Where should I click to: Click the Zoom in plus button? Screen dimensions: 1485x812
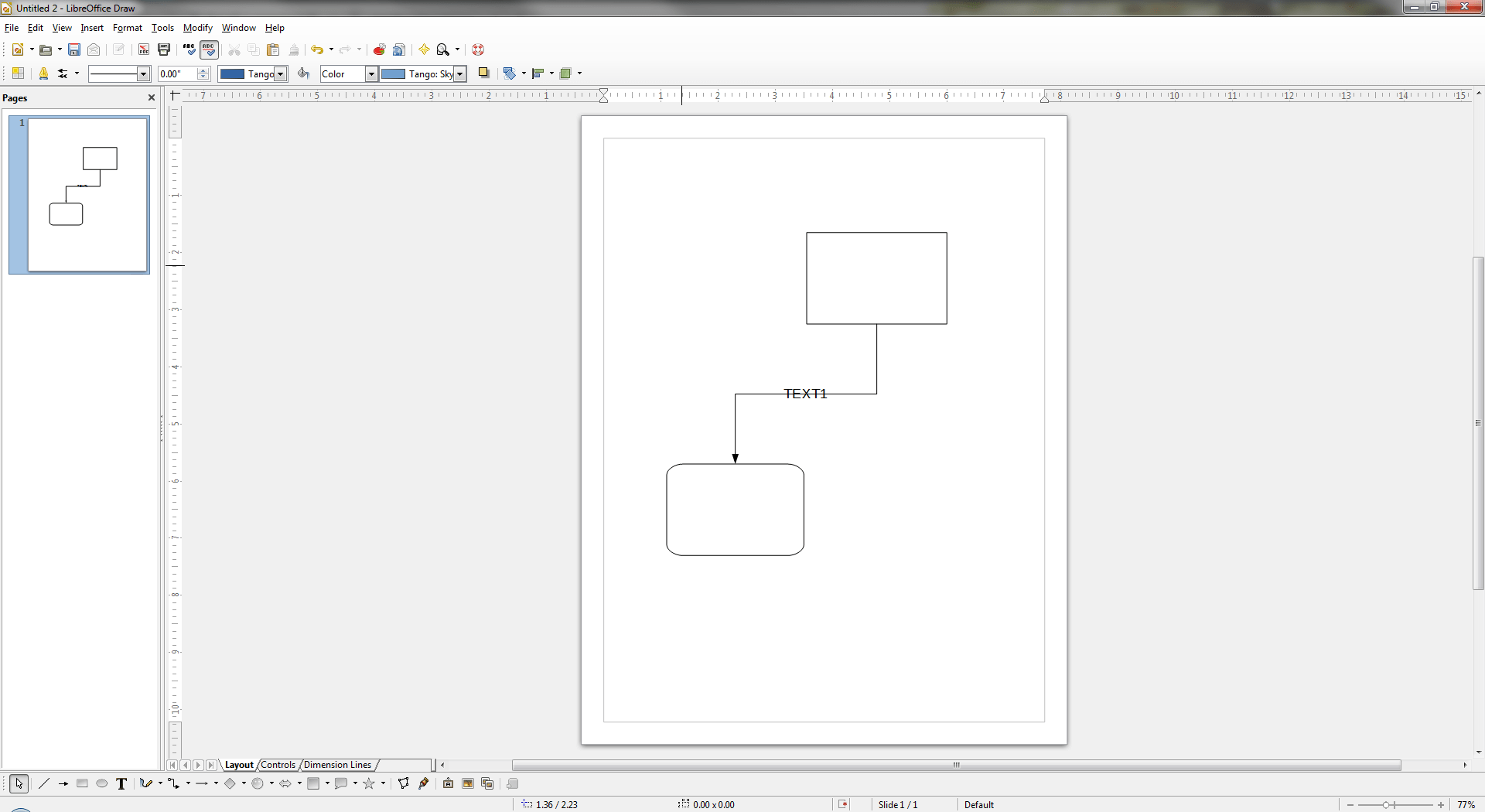point(1441,805)
